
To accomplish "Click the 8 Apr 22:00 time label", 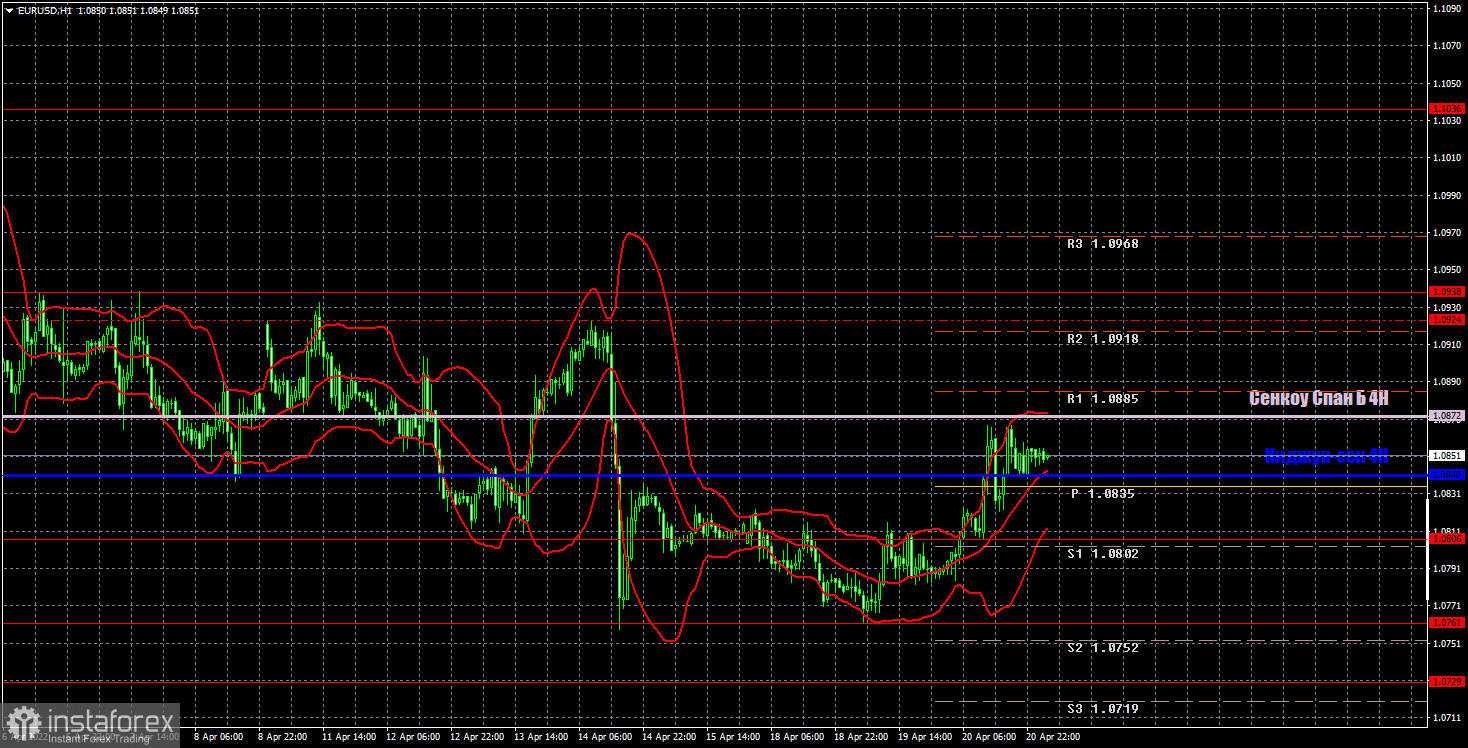I will point(282,736).
